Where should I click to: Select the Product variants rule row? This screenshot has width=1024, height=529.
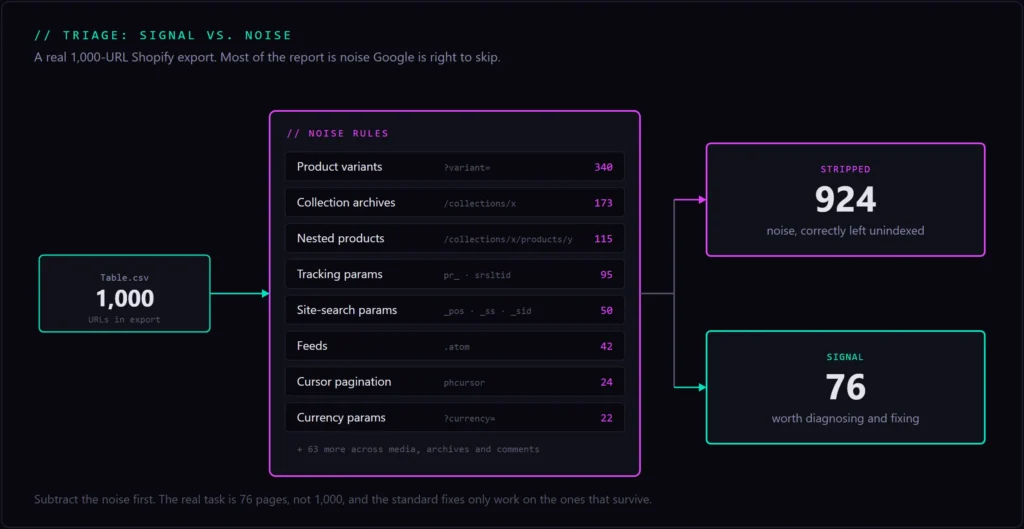455,167
